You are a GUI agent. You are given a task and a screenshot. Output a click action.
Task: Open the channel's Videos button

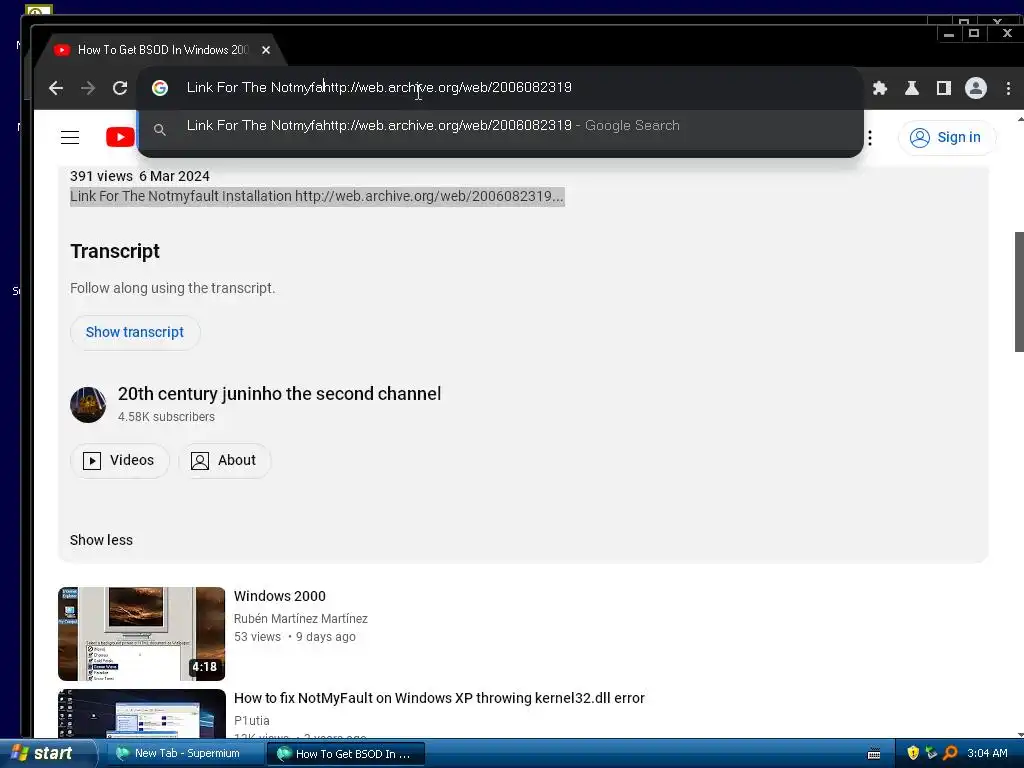pos(120,460)
